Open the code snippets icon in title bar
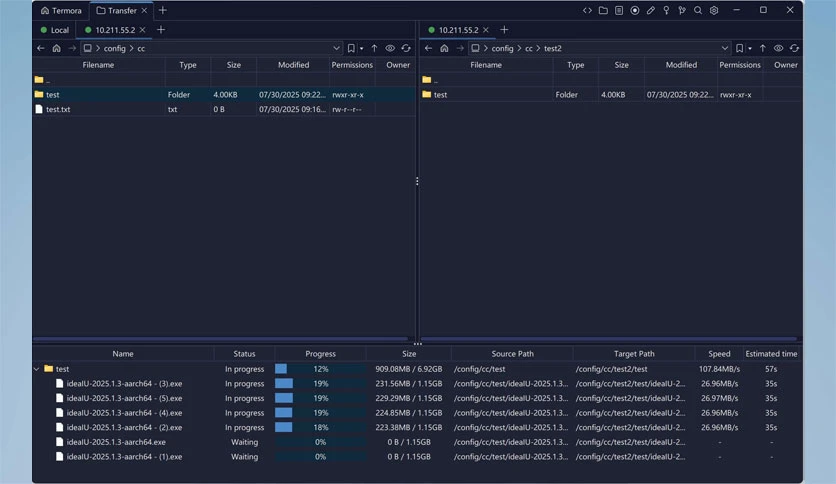Screen dimensions: 836x484 coord(587,10)
